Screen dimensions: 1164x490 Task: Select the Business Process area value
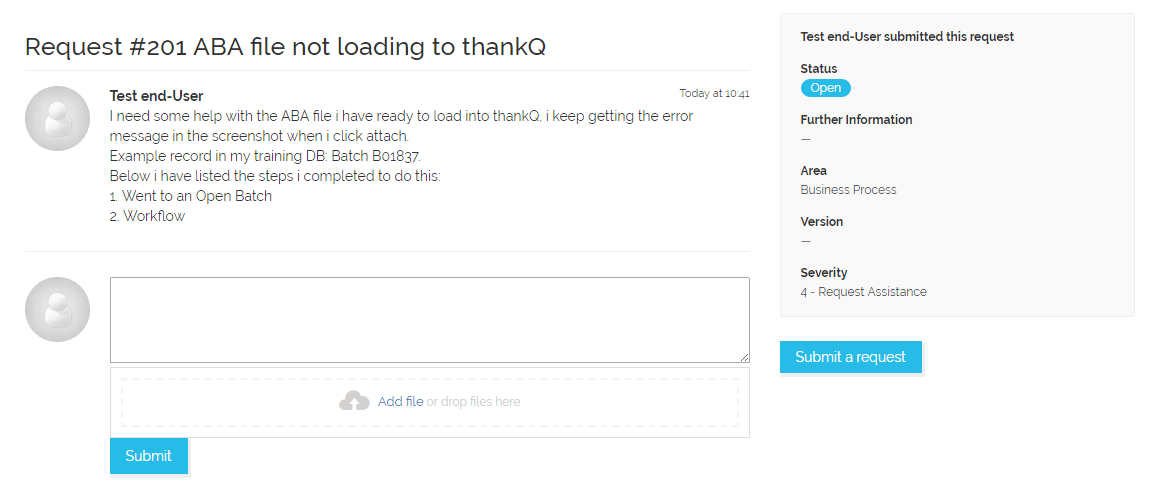[x=848, y=190]
